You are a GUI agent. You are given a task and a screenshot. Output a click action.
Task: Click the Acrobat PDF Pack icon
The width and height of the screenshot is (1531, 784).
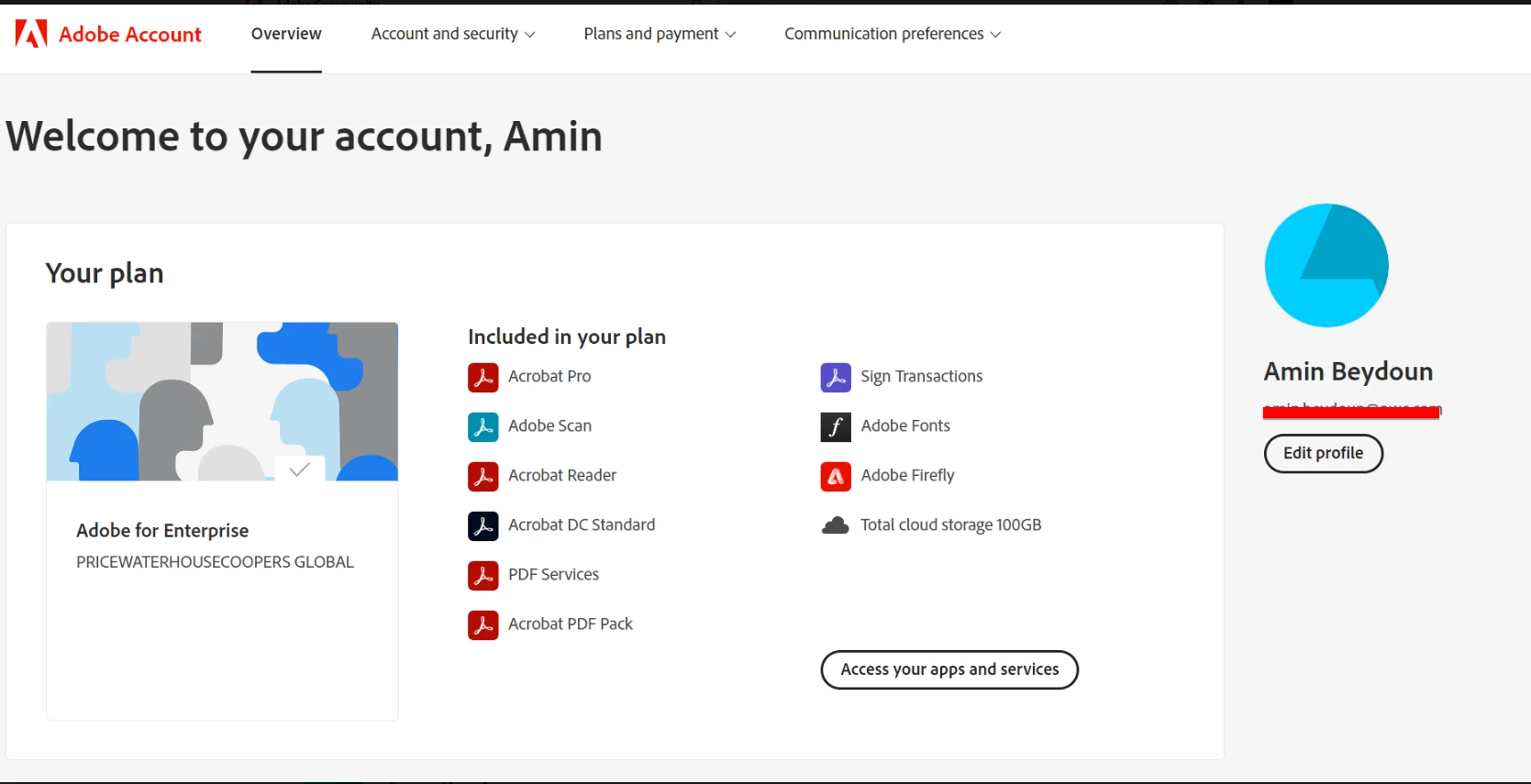pyautogui.click(x=483, y=624)
